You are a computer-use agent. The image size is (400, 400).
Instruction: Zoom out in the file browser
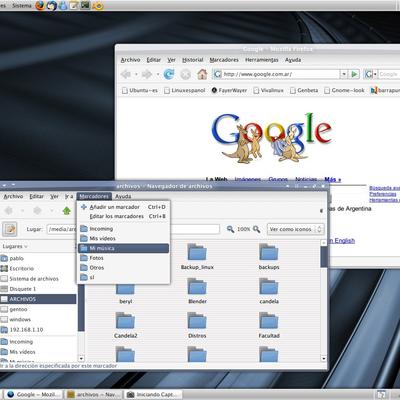(230, 229)
